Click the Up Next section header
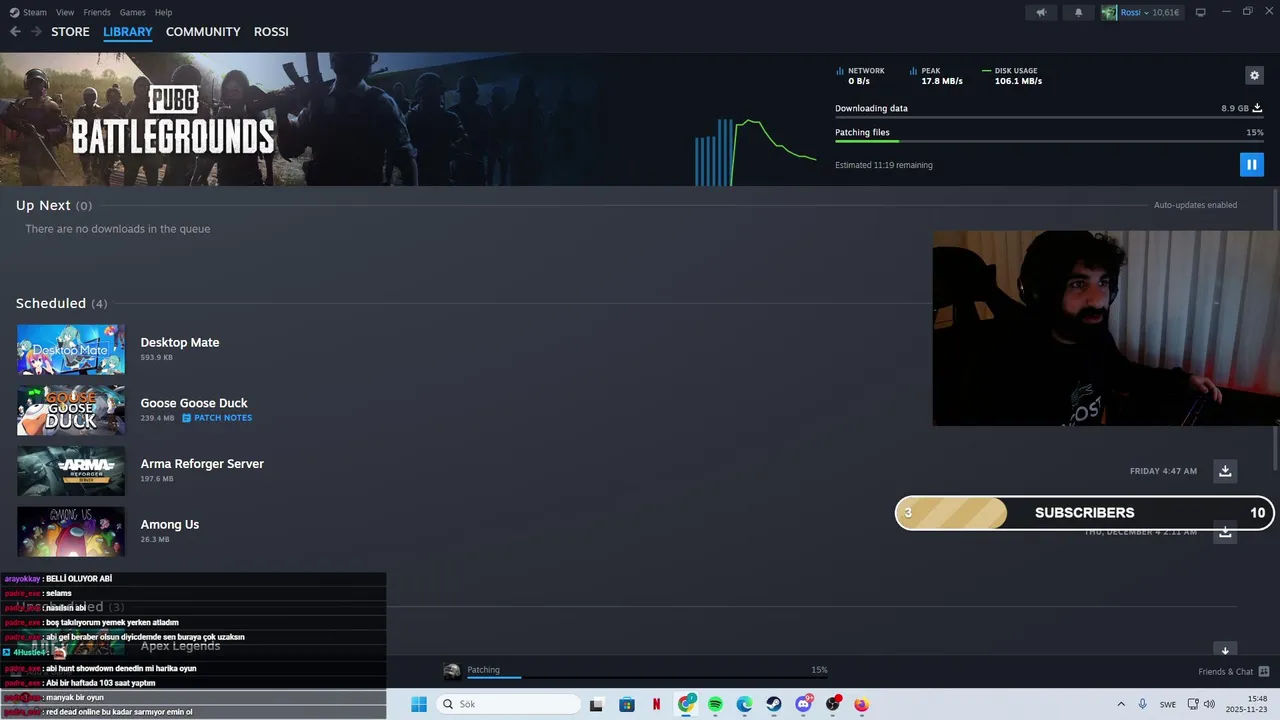This screenshot has height=720, width=1280. point(54,205)
